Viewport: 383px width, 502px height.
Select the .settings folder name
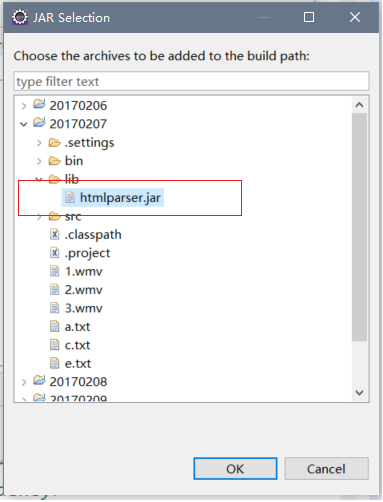pos(89,143)
